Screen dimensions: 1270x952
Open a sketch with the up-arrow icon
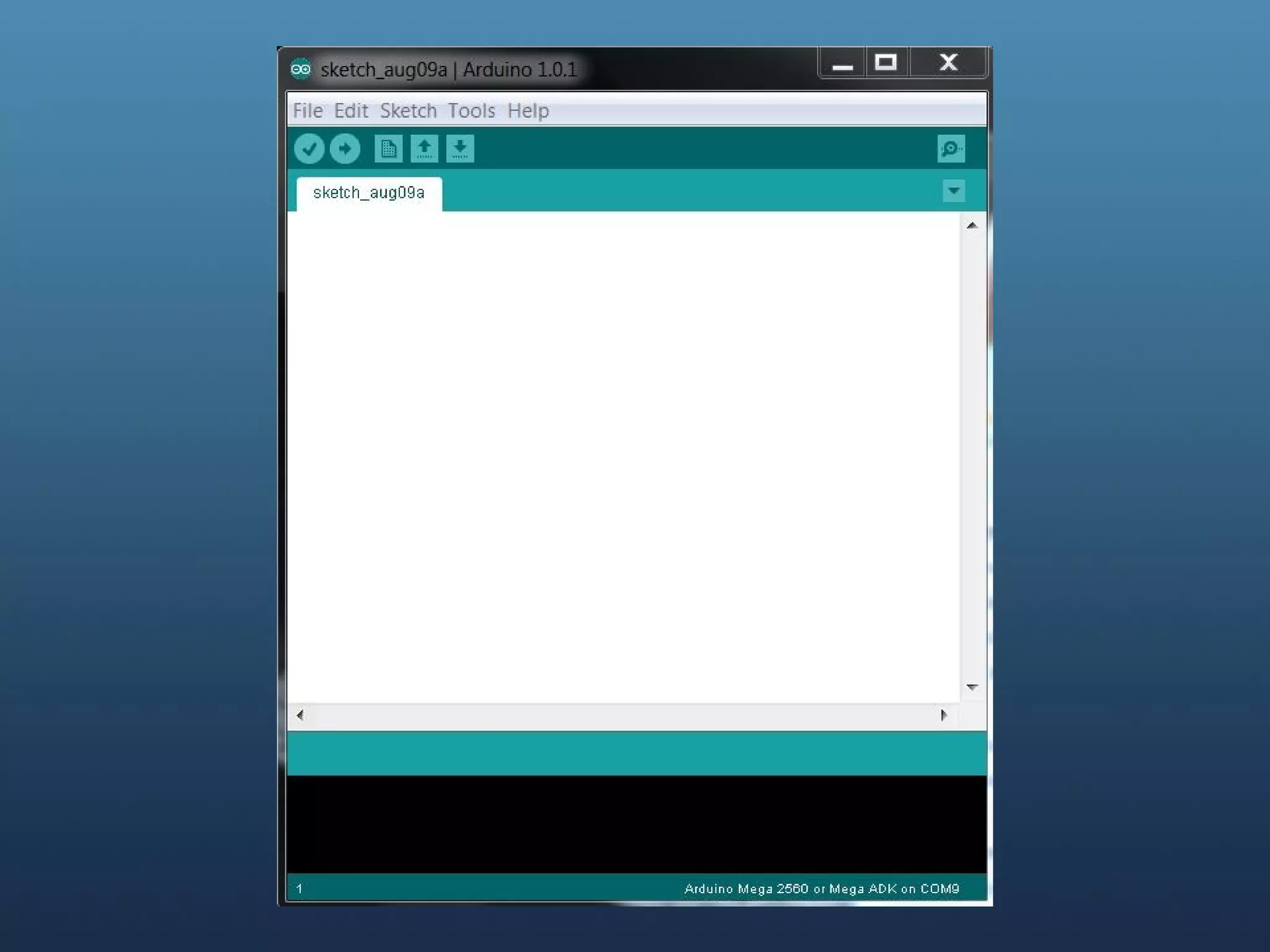[424, 149]
